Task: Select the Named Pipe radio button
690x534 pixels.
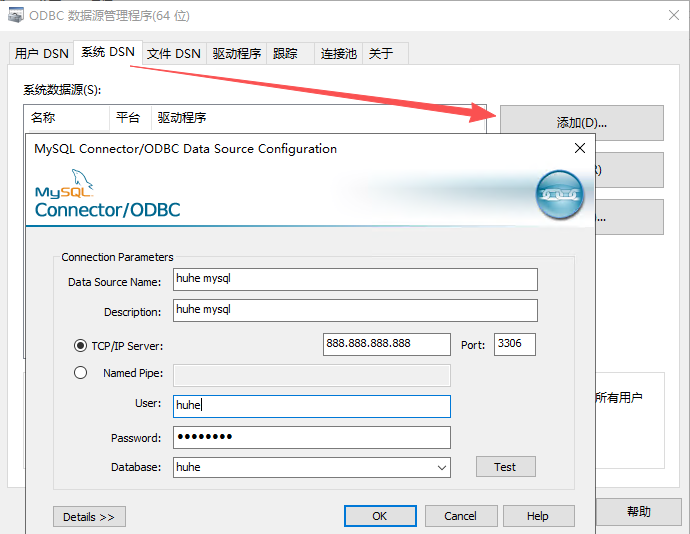Action: pos(81,373)
